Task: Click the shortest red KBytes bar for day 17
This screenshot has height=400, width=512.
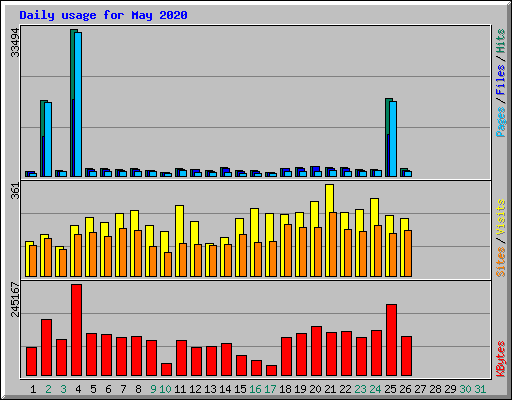Action: point(271,371)
